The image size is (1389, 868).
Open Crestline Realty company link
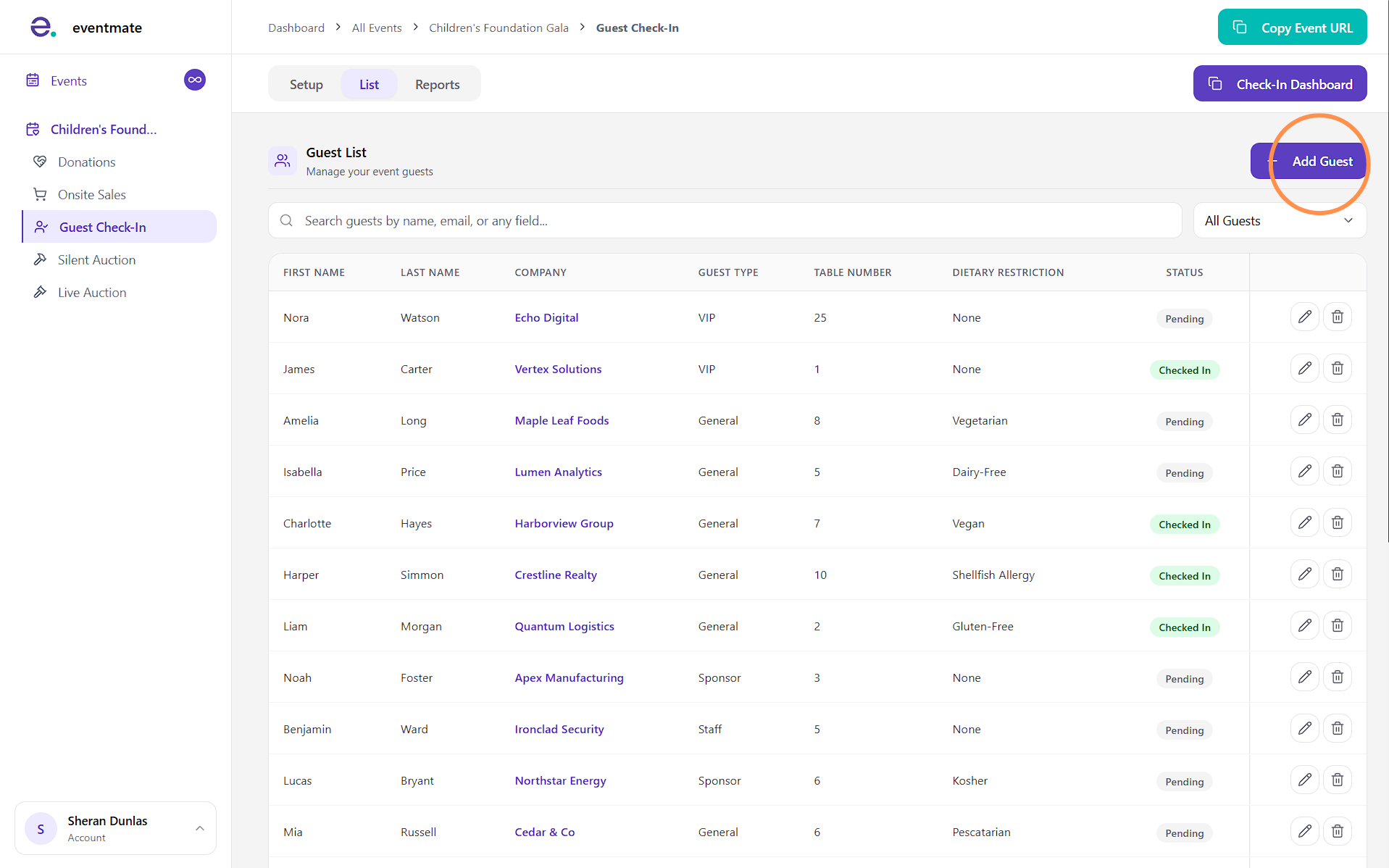(556, 575)
